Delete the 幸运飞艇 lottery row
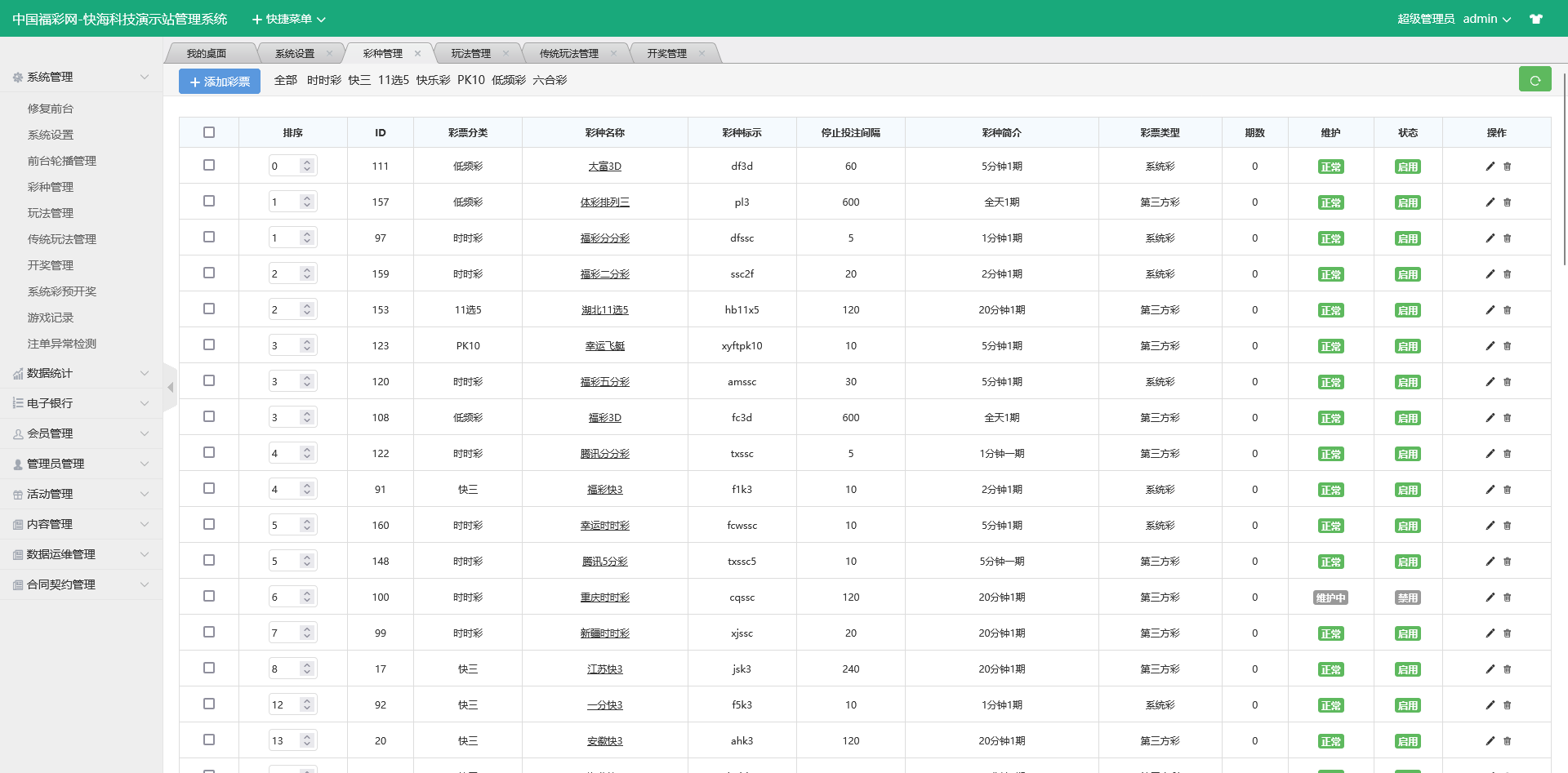 1508,346
